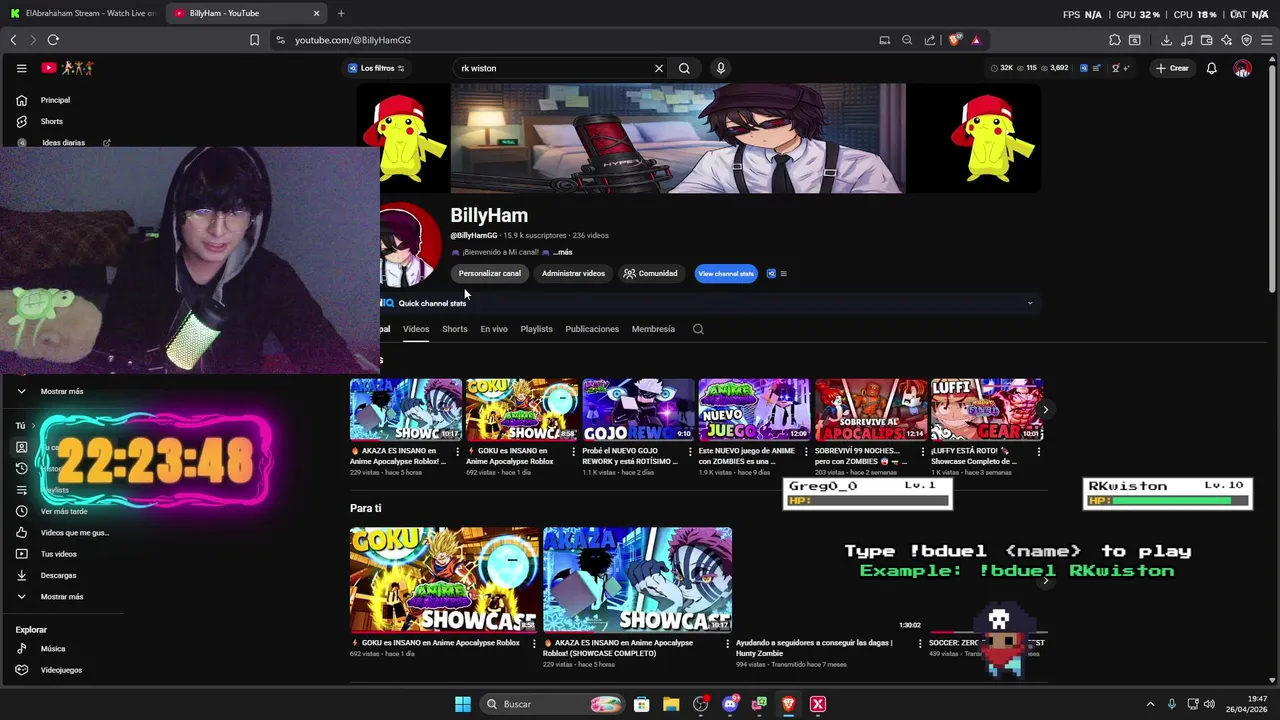Click the Crear button
The width and height of the screenshot is (1280, 720).
coord(1172,68)
